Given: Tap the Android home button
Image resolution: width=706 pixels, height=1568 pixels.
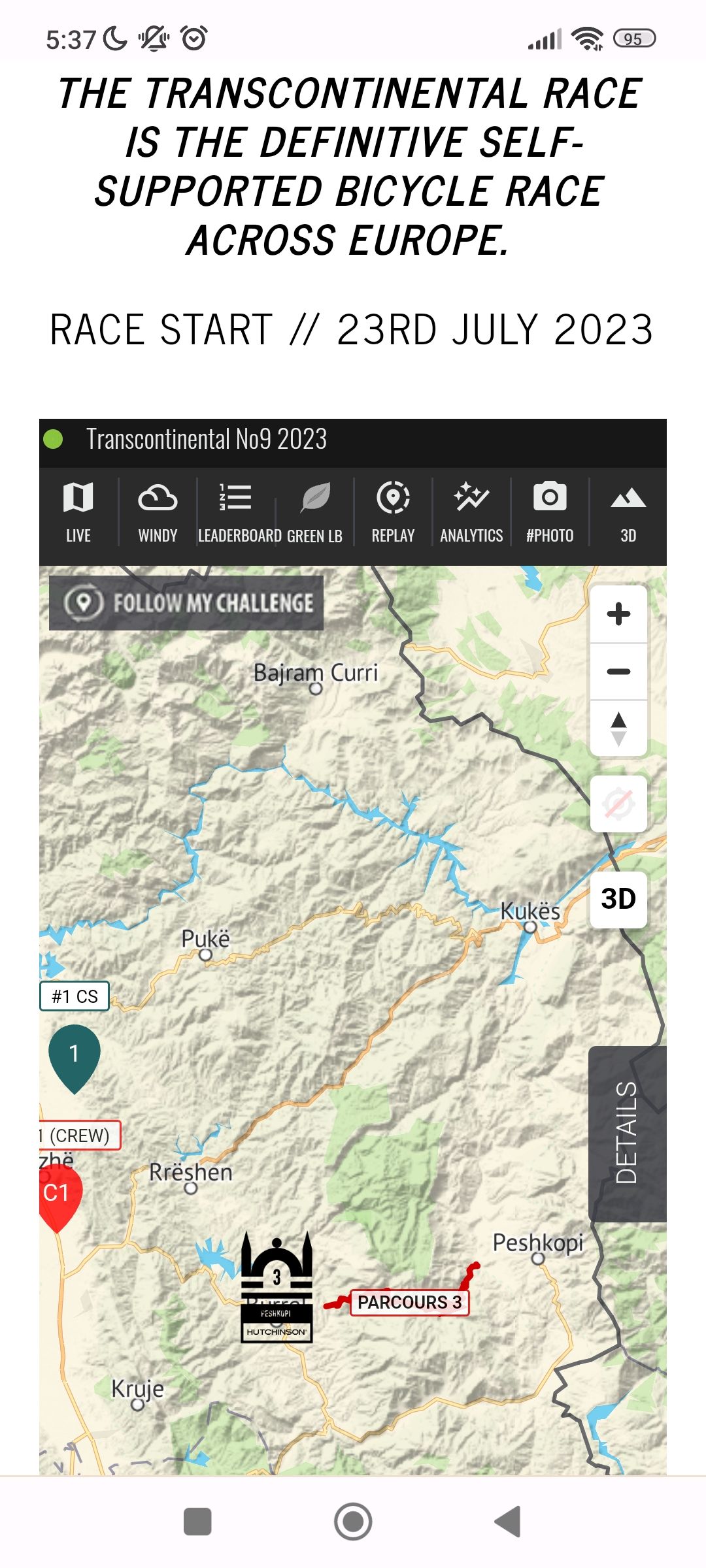Looking at the screenshot, I should 353,1522.
